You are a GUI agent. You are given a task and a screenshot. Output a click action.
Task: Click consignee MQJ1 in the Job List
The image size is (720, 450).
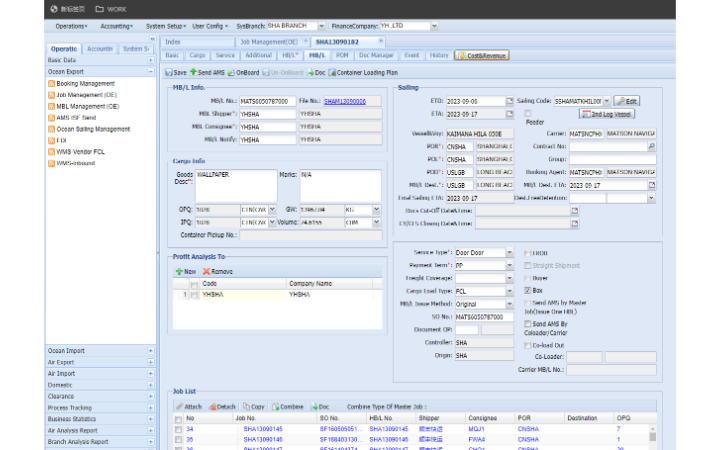pyautogui.click(x=476, y=429)
